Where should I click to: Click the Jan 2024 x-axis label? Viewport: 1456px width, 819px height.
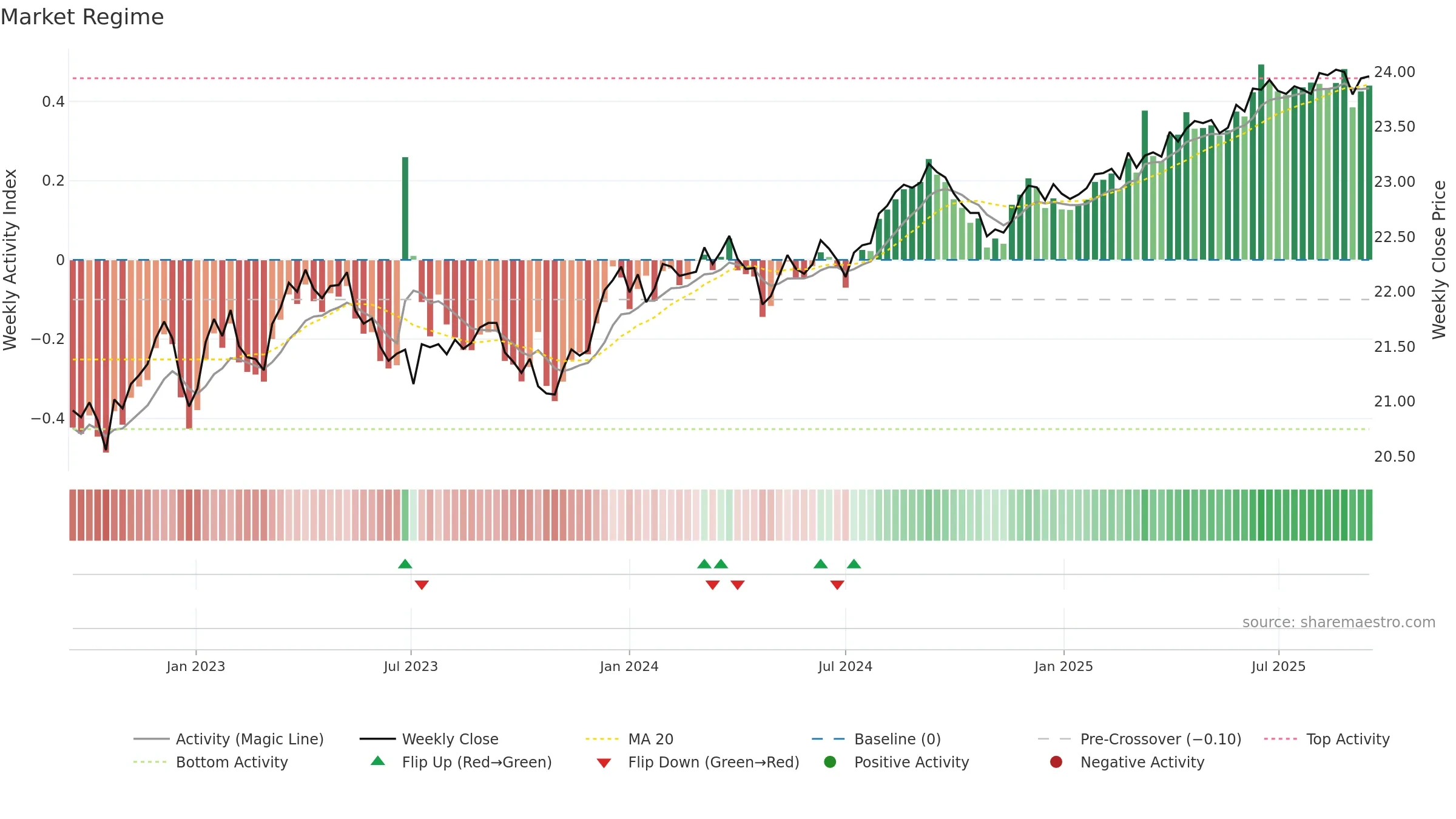pyautogui.click(x=629, y=666)
